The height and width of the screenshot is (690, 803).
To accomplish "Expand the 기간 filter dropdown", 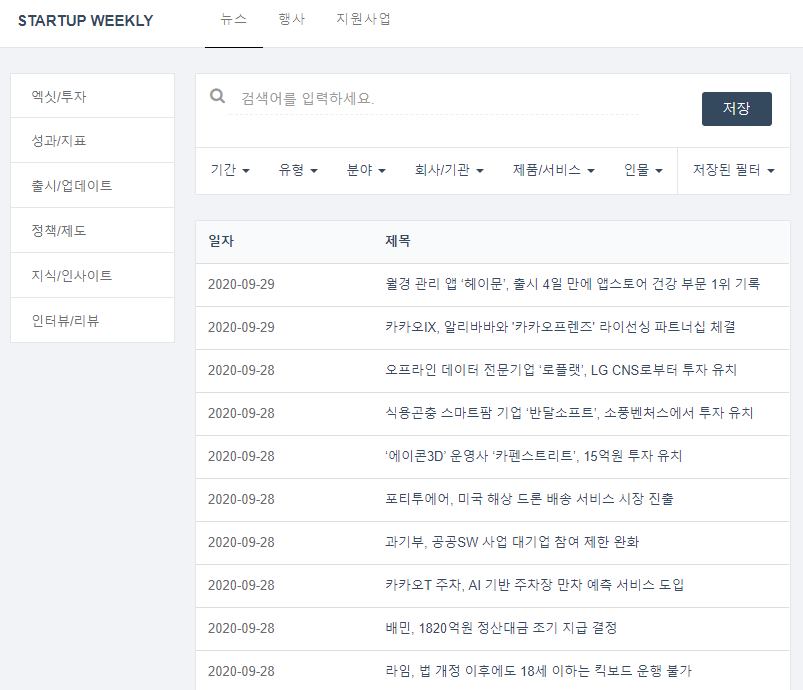I will click(x=230, y=170).
